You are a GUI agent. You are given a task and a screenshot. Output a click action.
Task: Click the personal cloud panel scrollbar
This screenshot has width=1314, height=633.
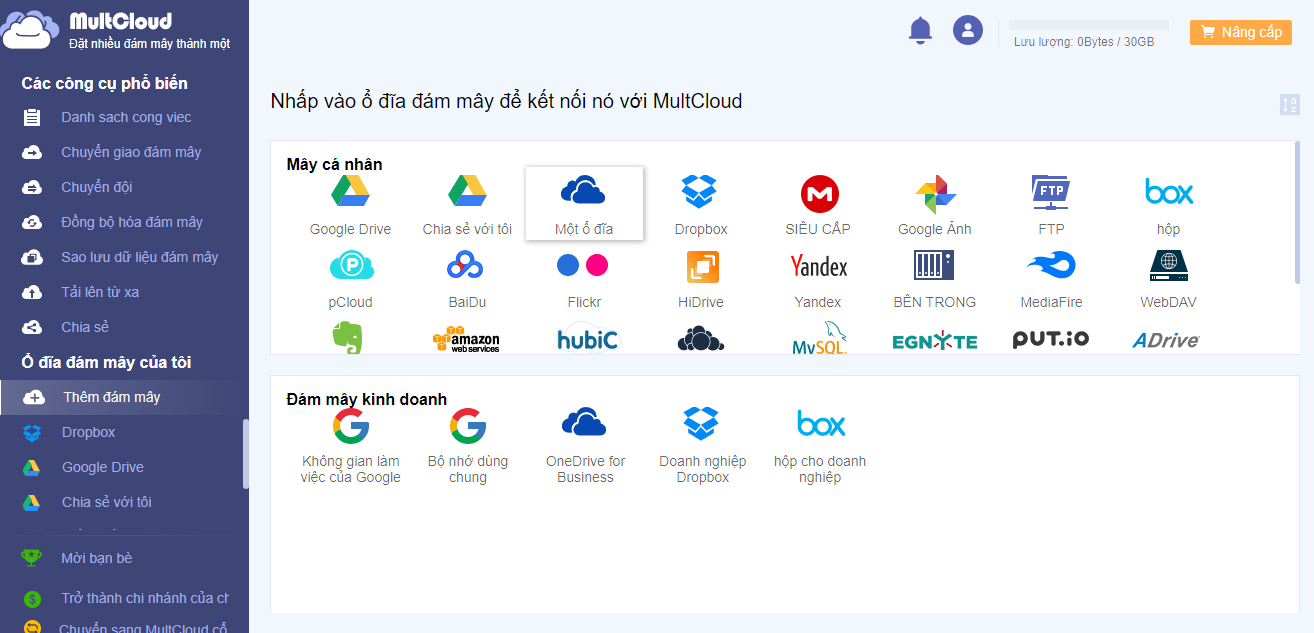point(1298,212)
